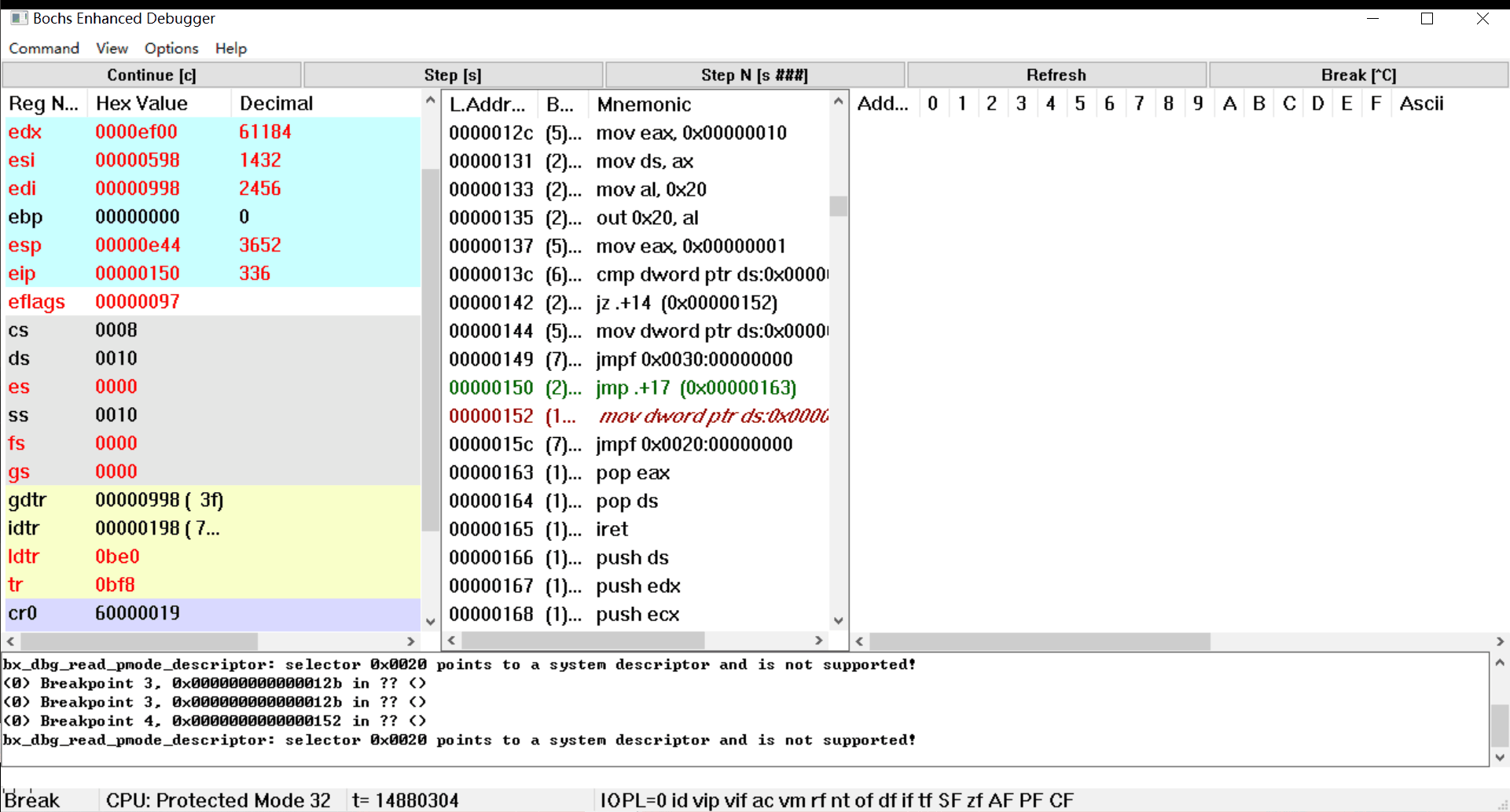Select the pop eax instruction line
This screenshot has width=1510, height=812.
[x=621, y=472]
